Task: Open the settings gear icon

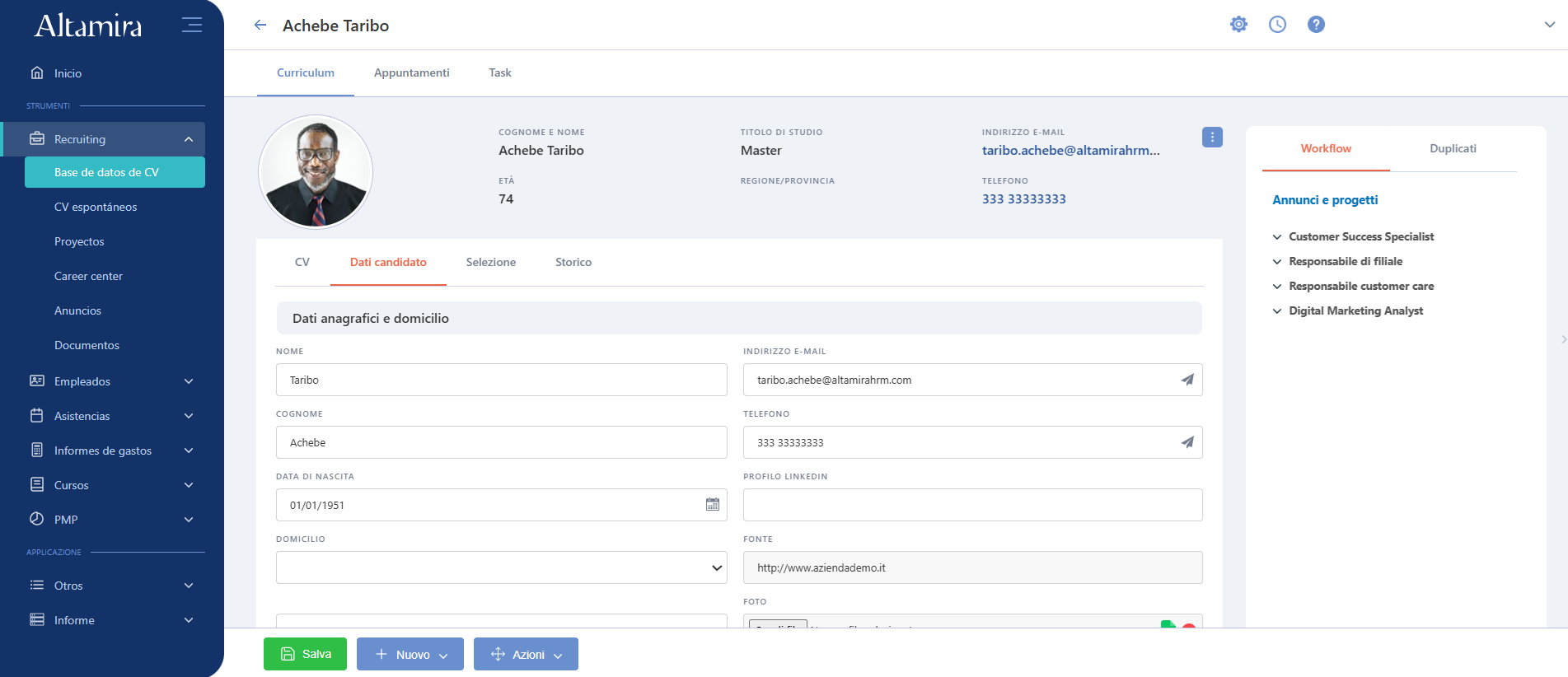Action: coord(1238,25)
